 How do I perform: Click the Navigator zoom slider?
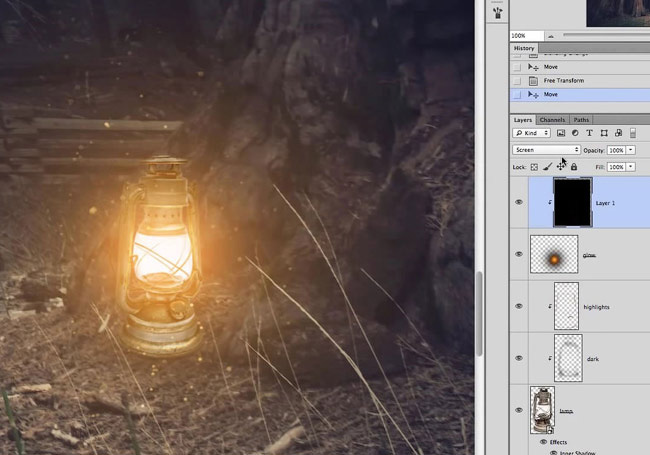coord(606,36)
